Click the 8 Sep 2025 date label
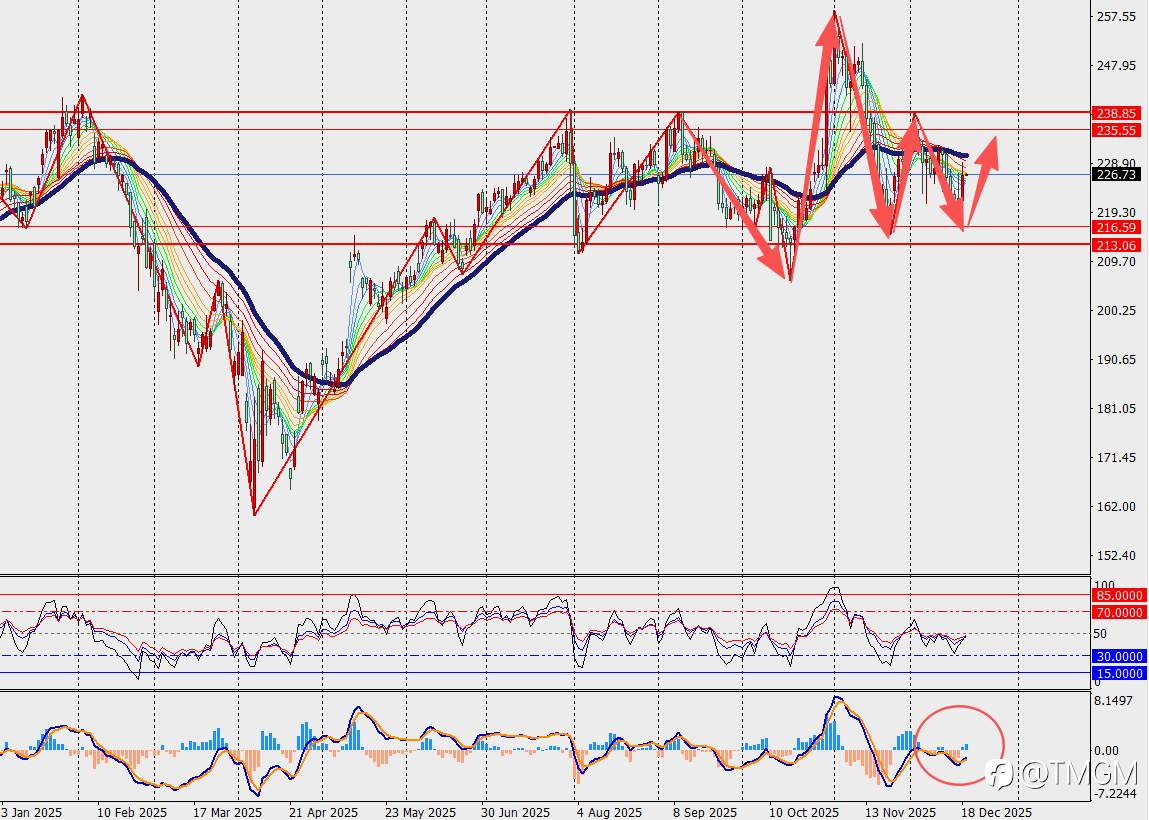Image resolution: width=1149 pixels, height=820 pixels. click(x=705, y=813)
